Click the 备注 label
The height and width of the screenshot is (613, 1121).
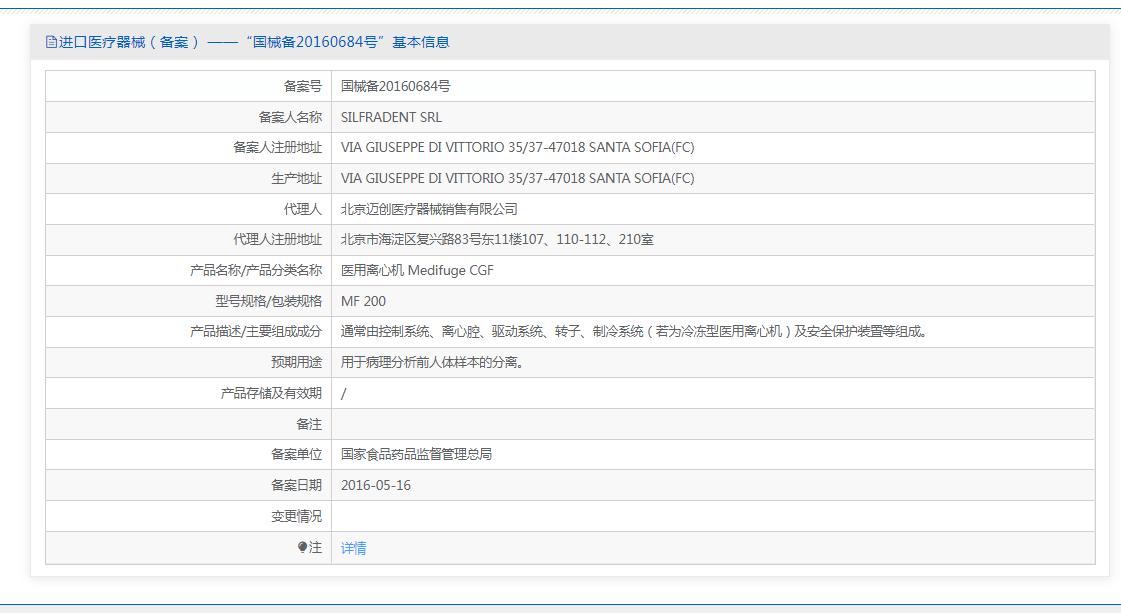[x=310, y=424]
